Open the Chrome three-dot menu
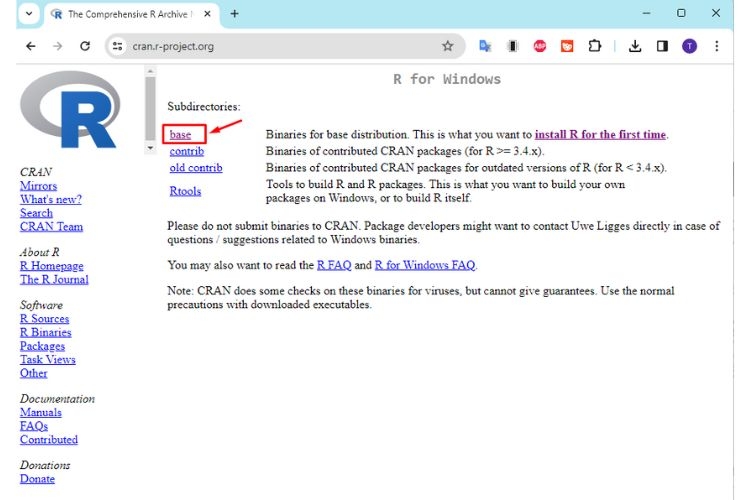The height and width of the screenshot is (500, 750). pos(717,46)
